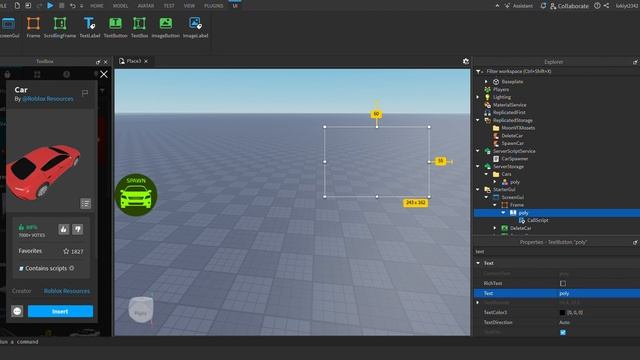Image resolution: width=640 pixels, height=360 pixels.
Task: Collapse the ServerScriptService node
Action: 478,151
